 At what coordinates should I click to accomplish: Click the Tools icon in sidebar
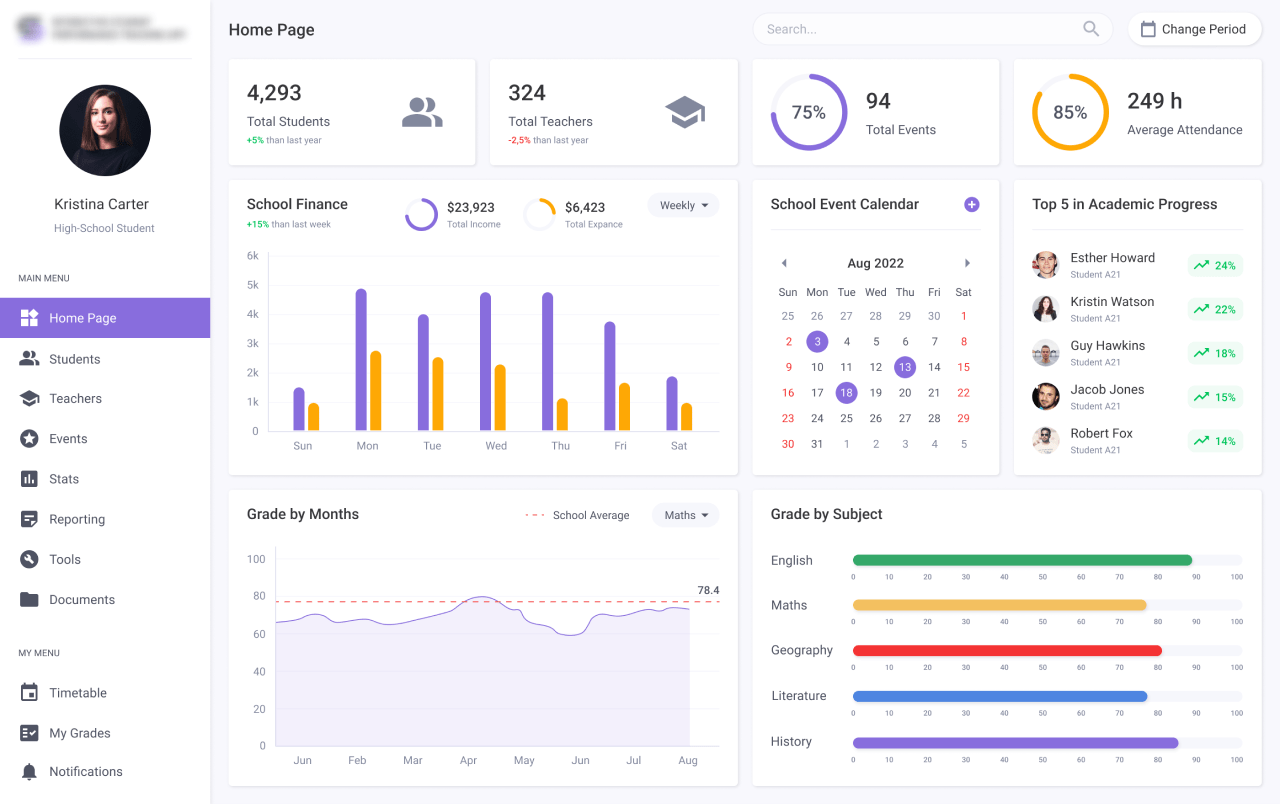coord(30,558)
